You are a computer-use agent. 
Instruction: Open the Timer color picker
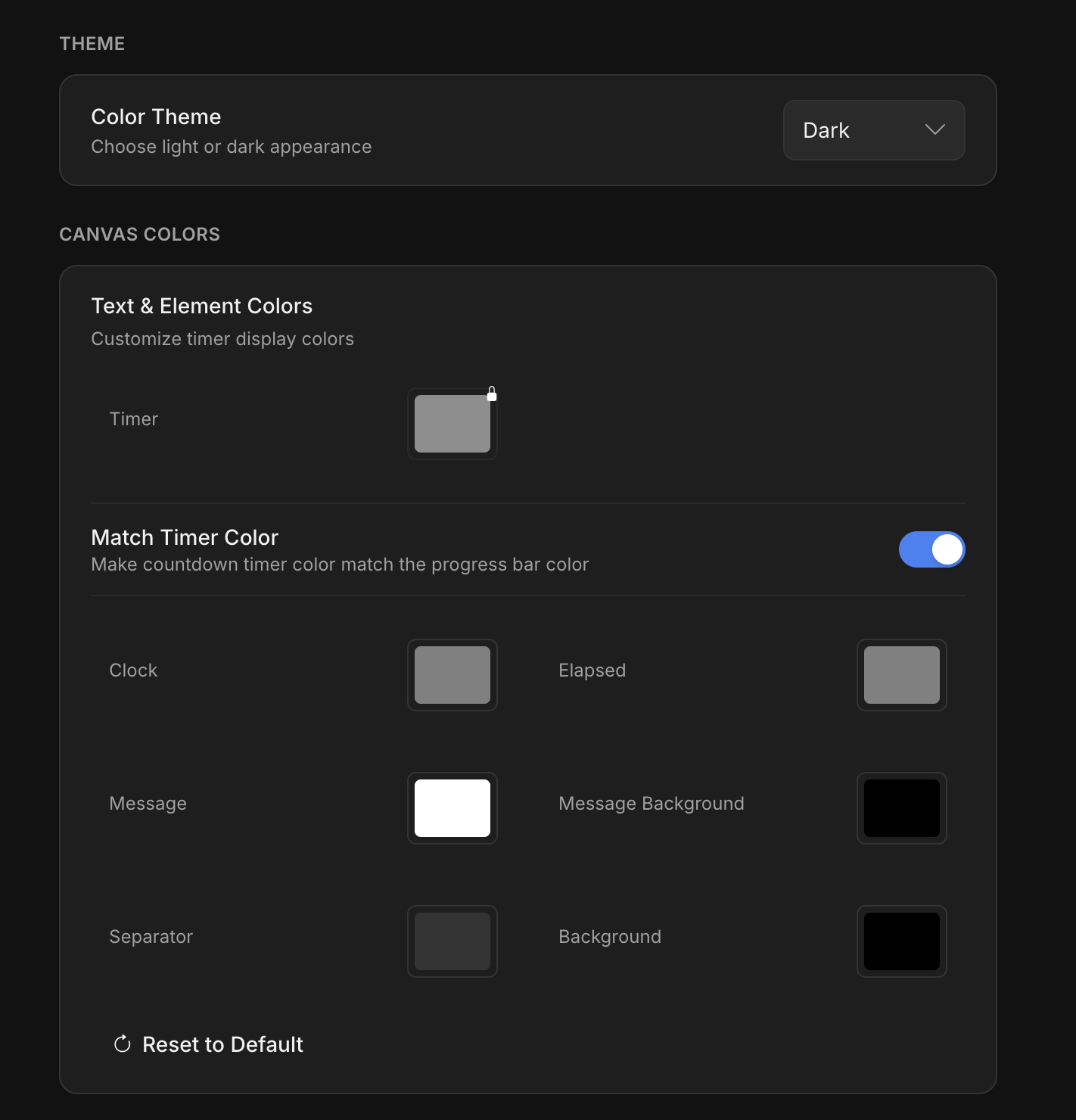click(452, 423)
